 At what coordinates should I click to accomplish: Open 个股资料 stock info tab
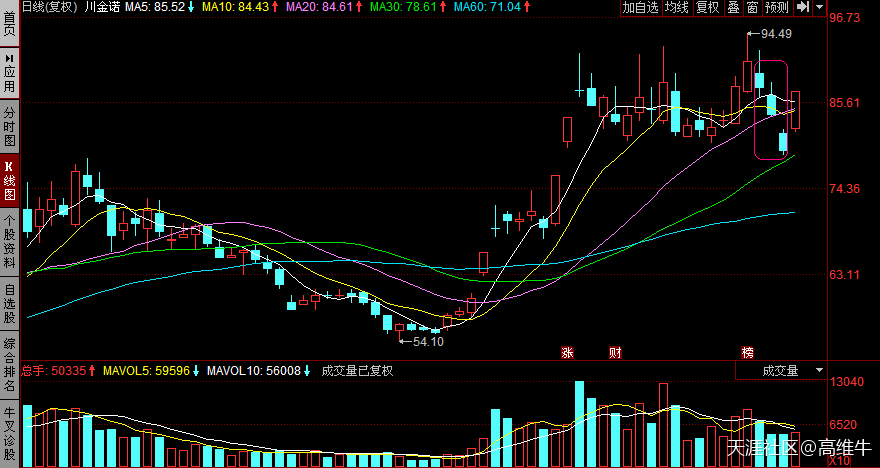(10, 242)
